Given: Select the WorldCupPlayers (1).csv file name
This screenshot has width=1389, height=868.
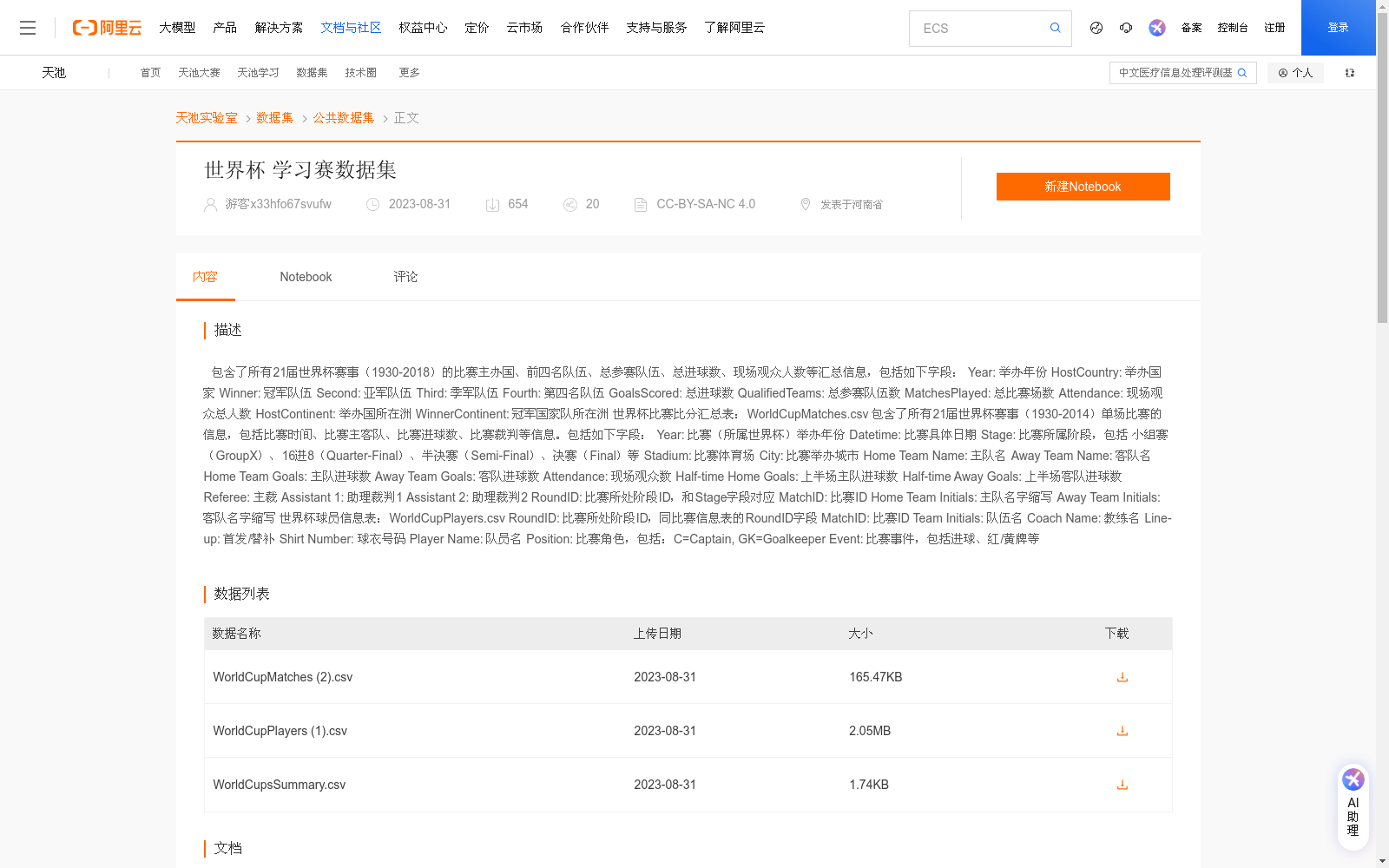Looking at the screenshot, I should pos(280,731).
